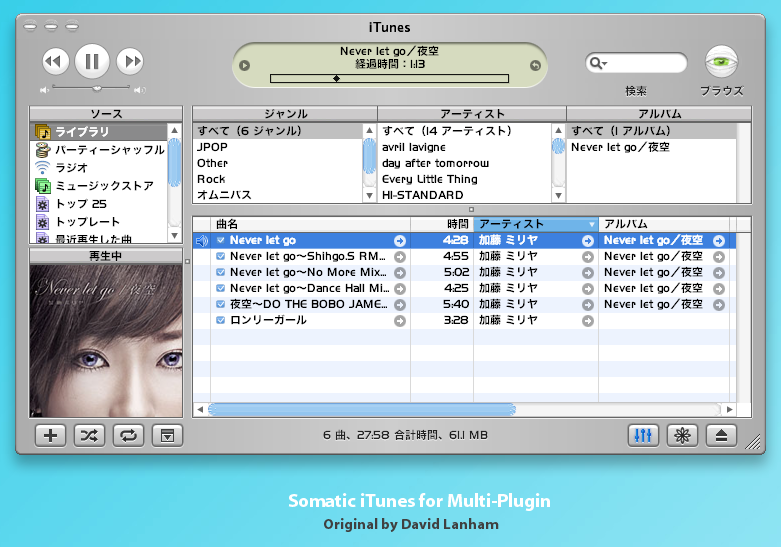Select JPOP genre
This screenshot has width=781, height=547.
[x=278, y=147]
